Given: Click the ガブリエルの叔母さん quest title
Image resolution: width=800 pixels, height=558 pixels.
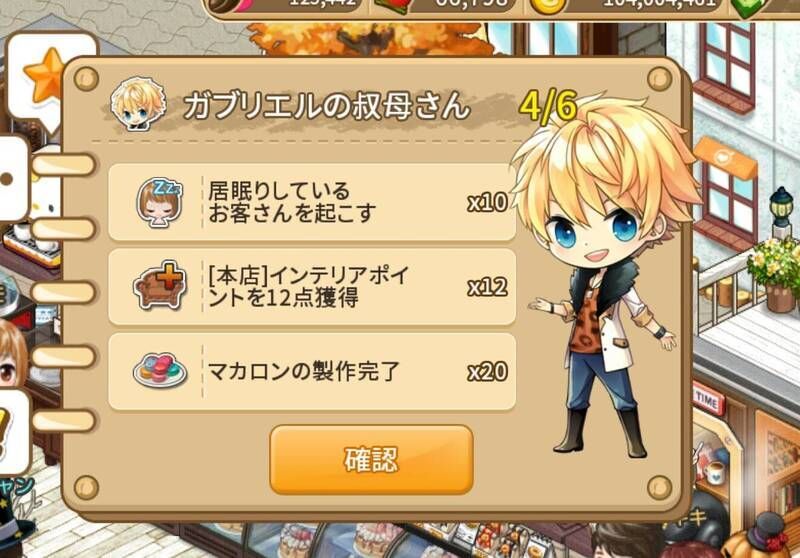Looking at the screenshot, I should coord(327,106).
